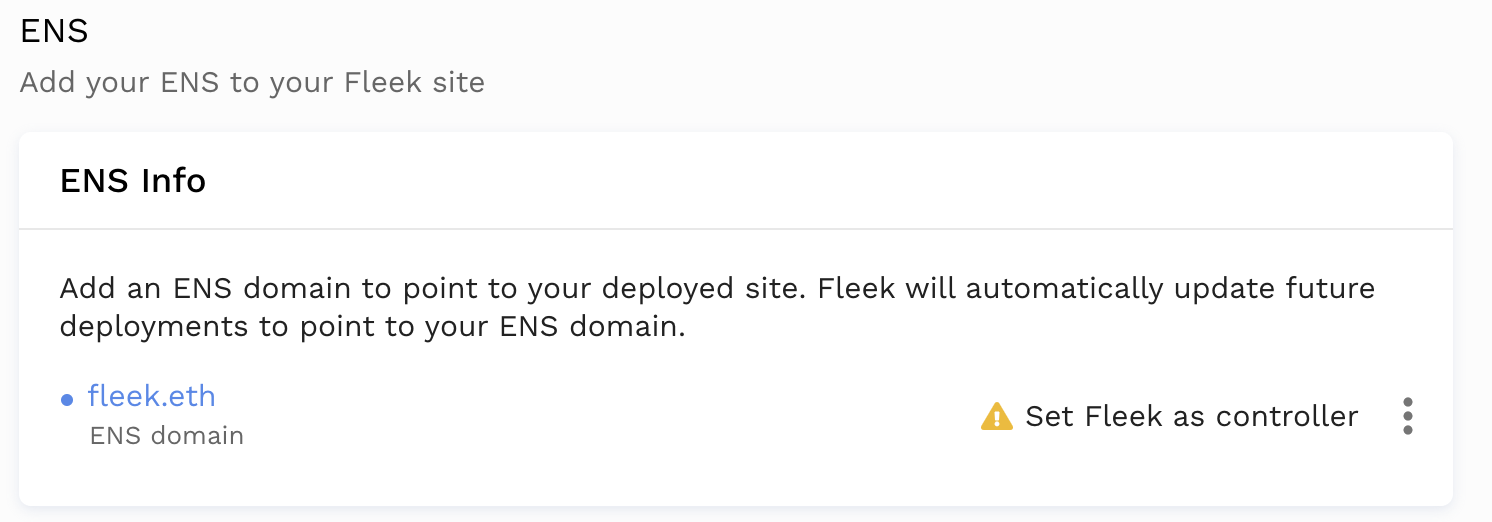This screenshot has width=1492, height=522.
Task: Open the fleek.eth domain link
Action: click(151, 396)
